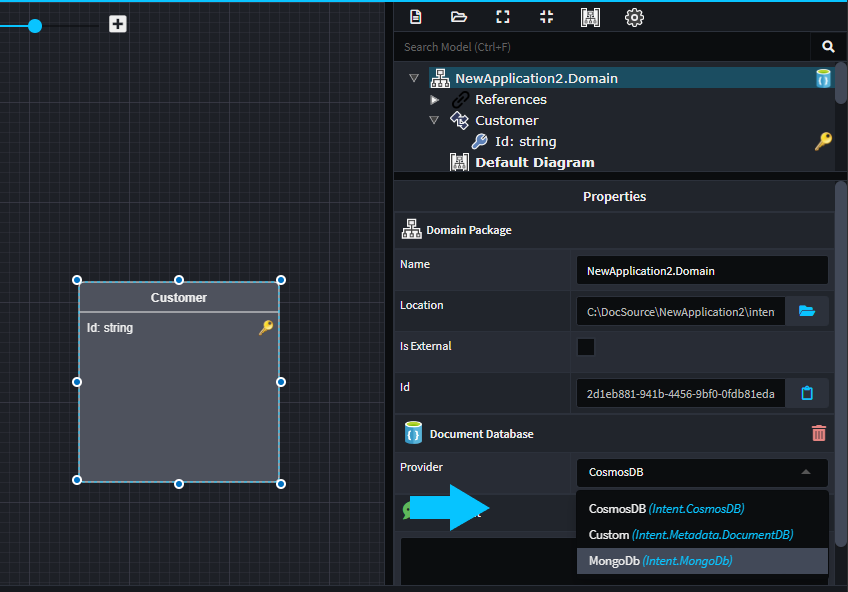The height and width of the screenshot is (592, 848).
Task: Expand the References tree node
Action: tap(435, 100)
